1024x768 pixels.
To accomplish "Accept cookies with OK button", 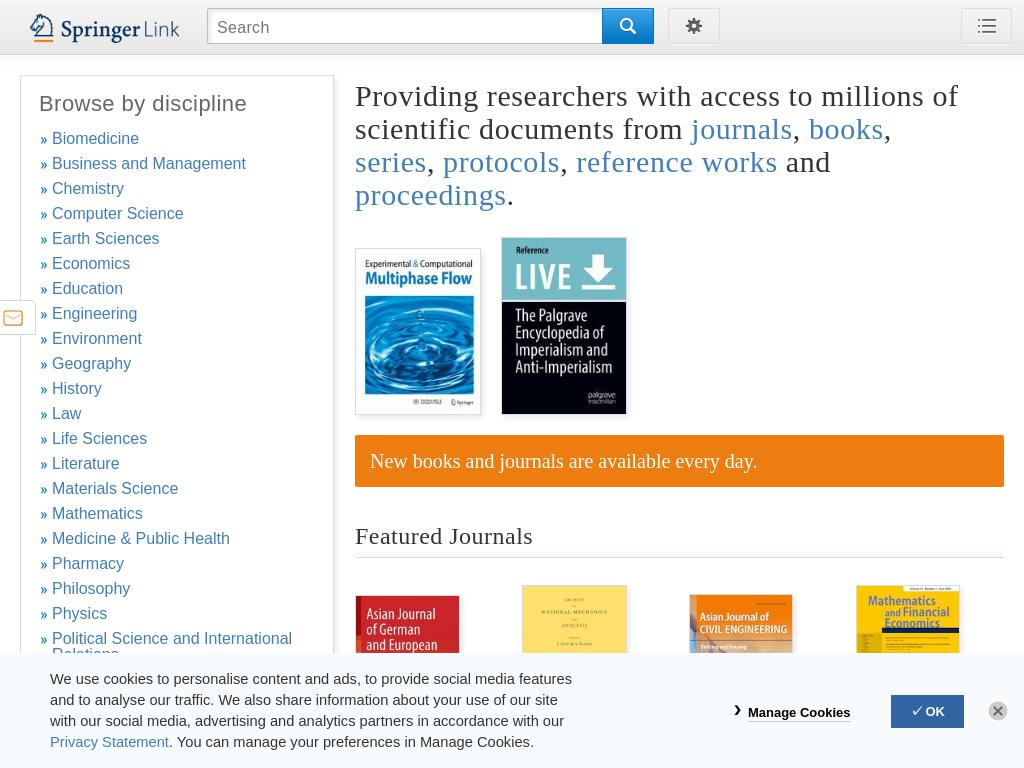I will point(927,711).
